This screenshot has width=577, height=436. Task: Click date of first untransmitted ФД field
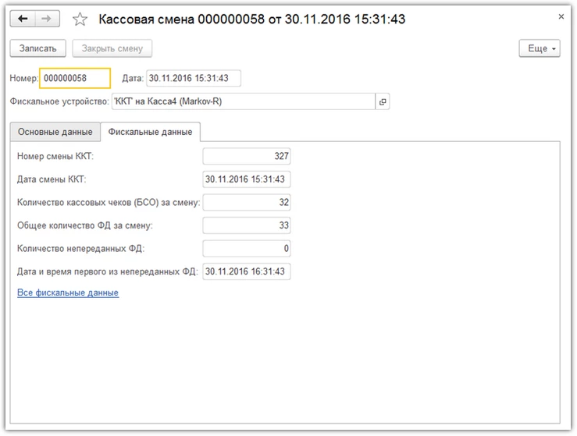pos(247,272)
